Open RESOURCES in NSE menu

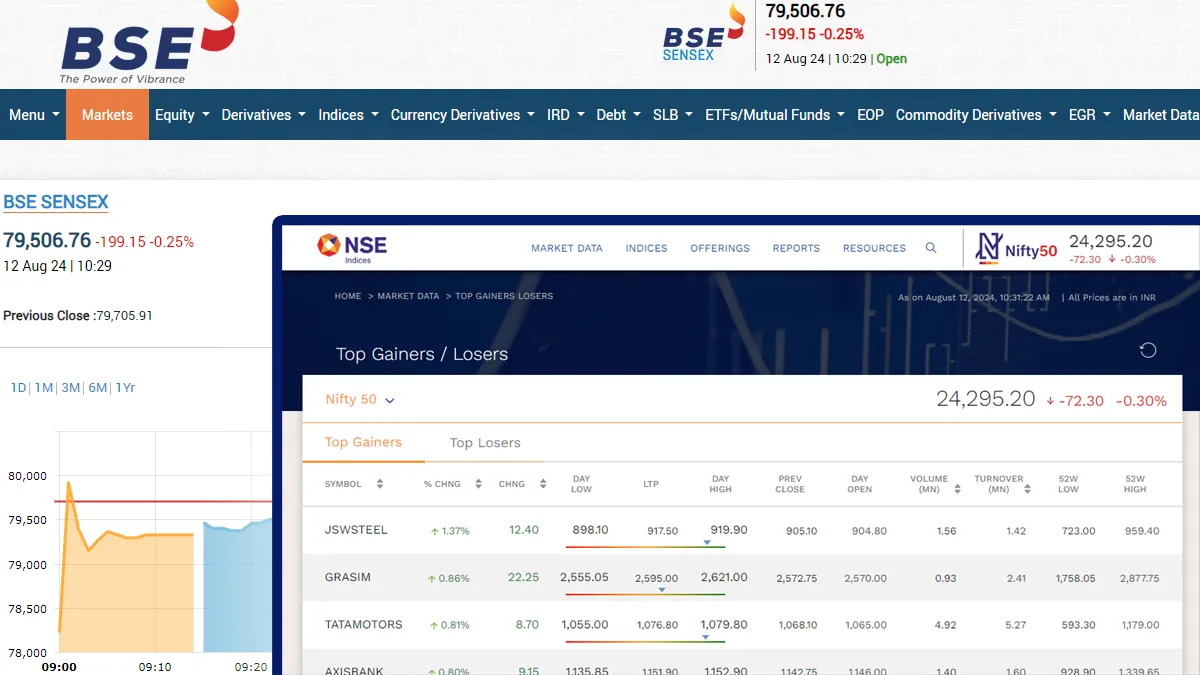tap(874, 248)
